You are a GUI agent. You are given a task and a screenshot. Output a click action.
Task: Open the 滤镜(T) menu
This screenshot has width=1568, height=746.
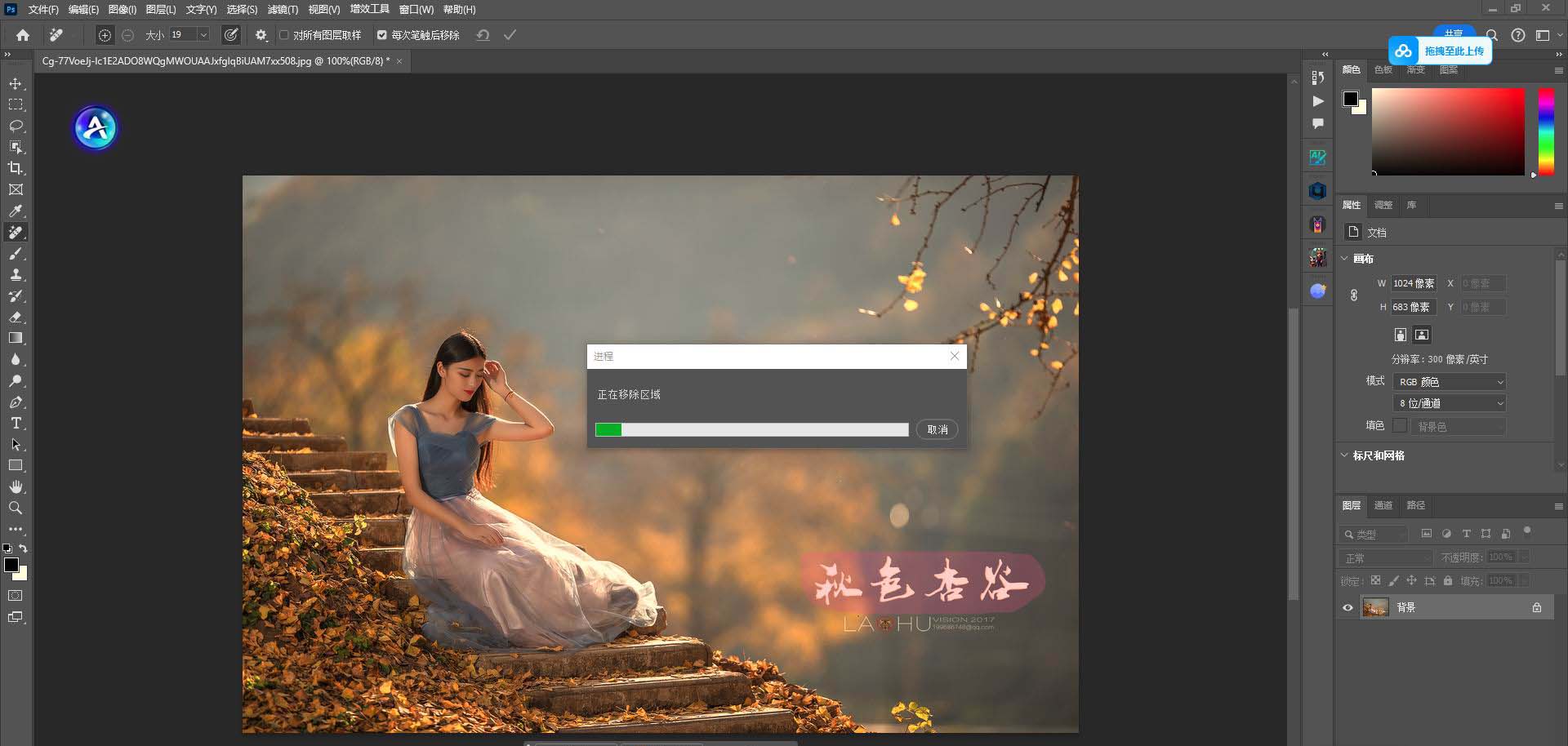(283, 10)
